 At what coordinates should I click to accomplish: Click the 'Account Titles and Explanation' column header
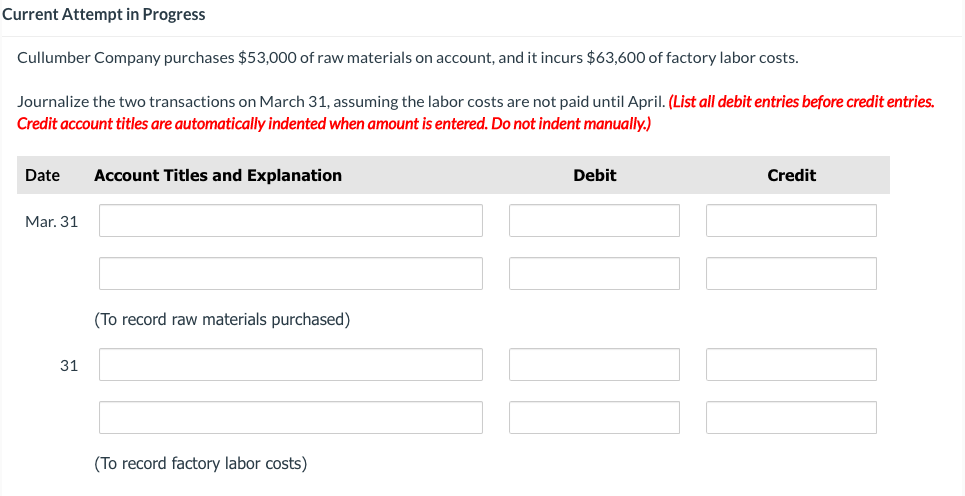tap(218, 175)
